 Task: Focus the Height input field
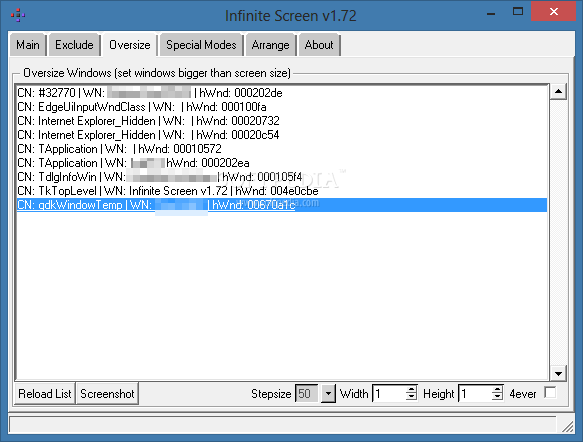475,393
